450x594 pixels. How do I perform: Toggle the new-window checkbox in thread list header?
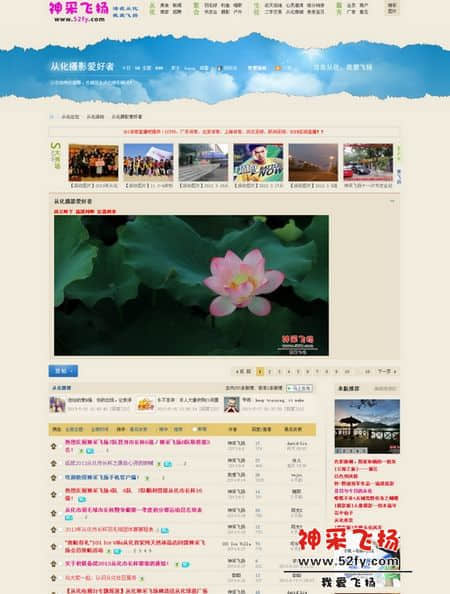pyautogui.click(x=194, y=429)
